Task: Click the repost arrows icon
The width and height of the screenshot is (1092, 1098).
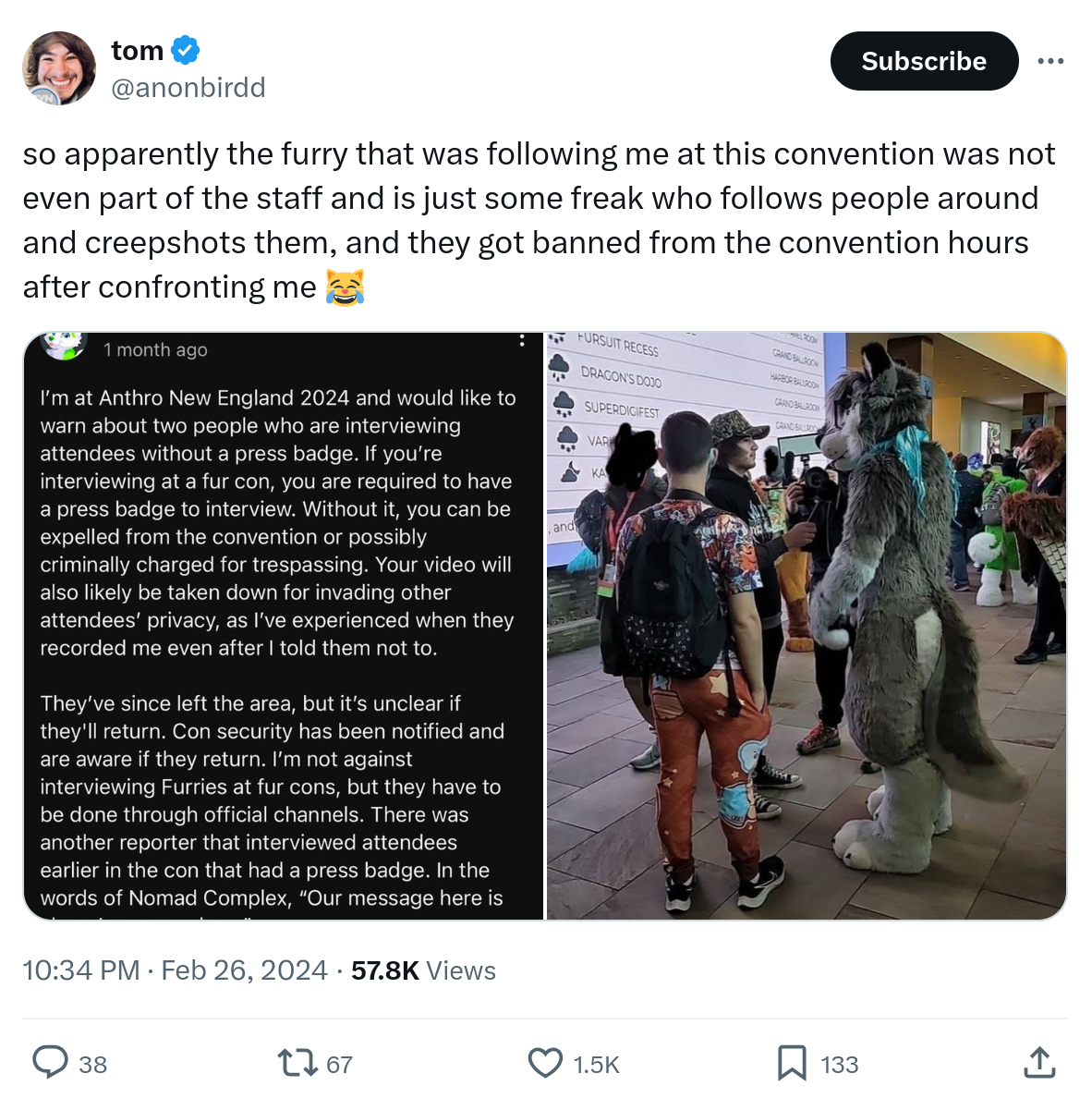Action: (x=298, y=1062)
